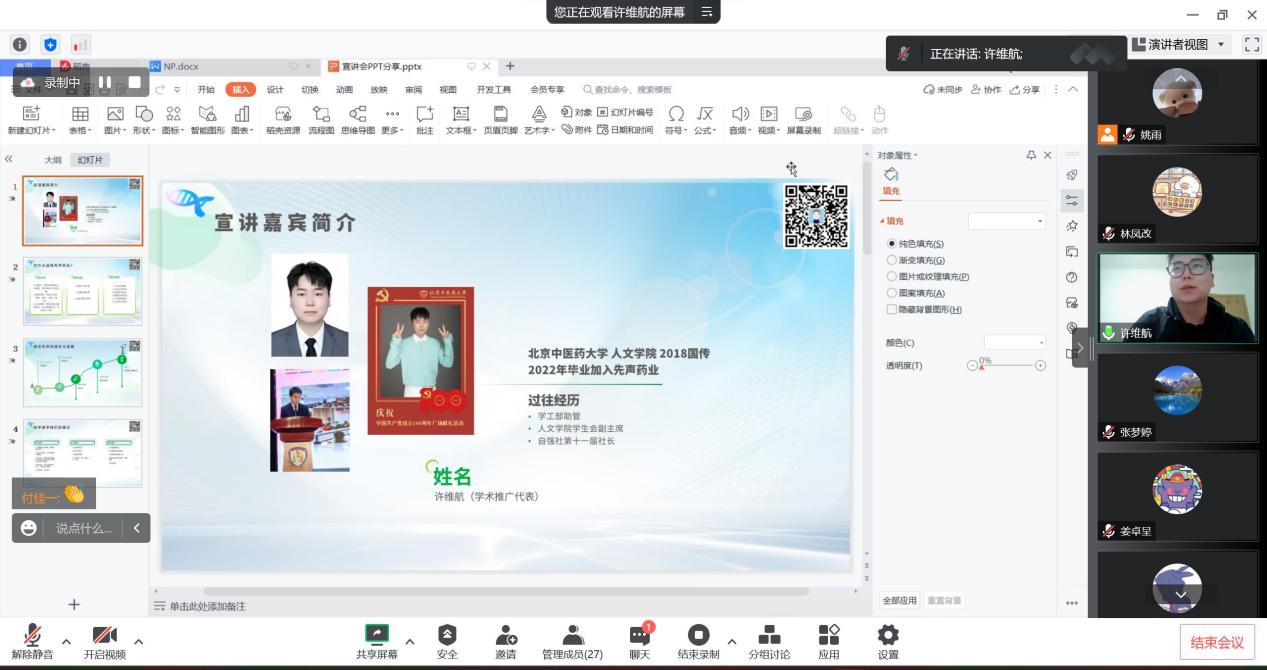The width and height of the screenshot is (1267, 670).
Task: Open the 大纲 outline tab
Action: (53, 160)
